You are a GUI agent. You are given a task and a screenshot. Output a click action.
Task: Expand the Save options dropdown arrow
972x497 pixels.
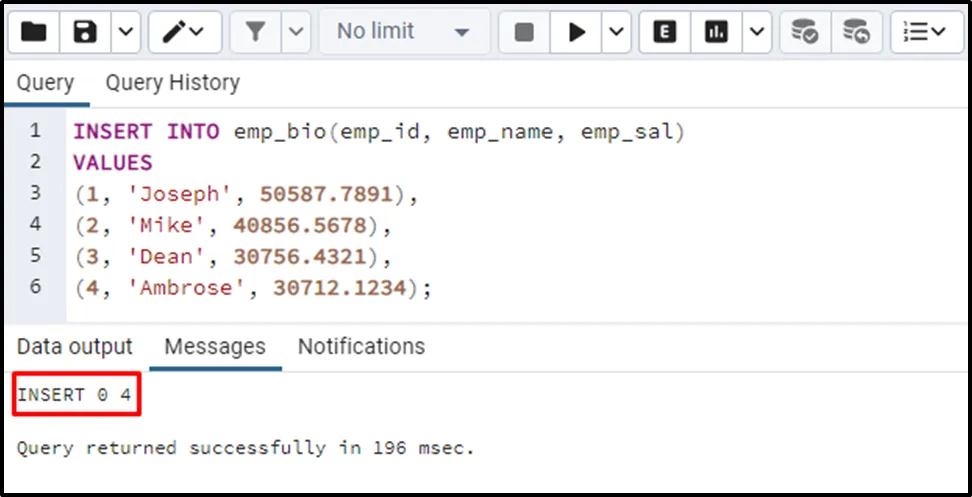click(125, 32)
